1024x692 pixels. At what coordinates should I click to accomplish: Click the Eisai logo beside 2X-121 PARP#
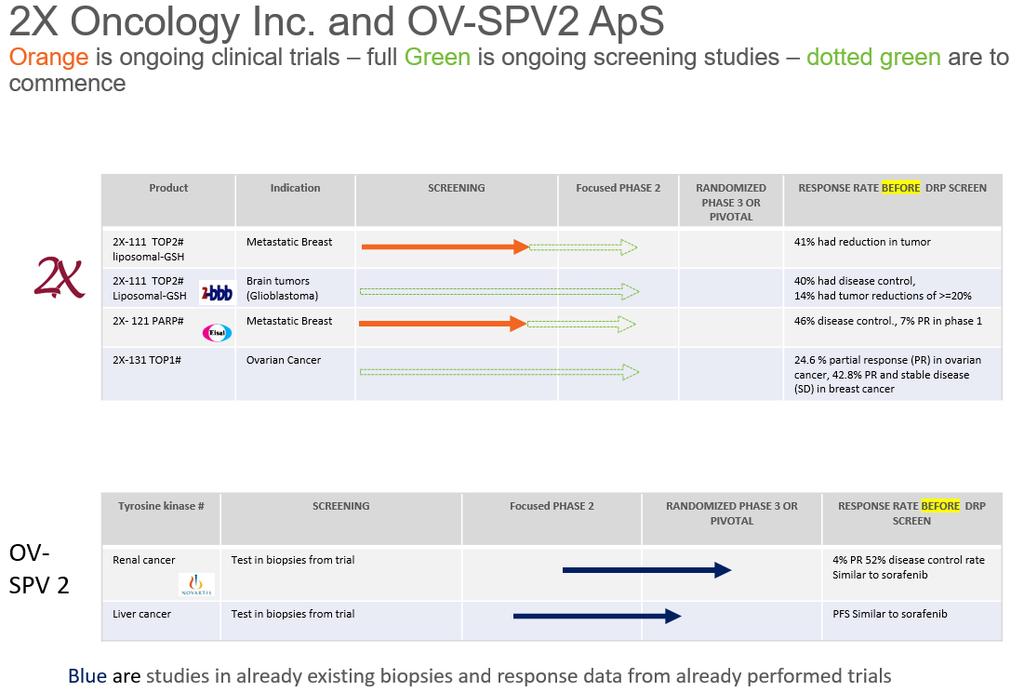coord(217,333)
